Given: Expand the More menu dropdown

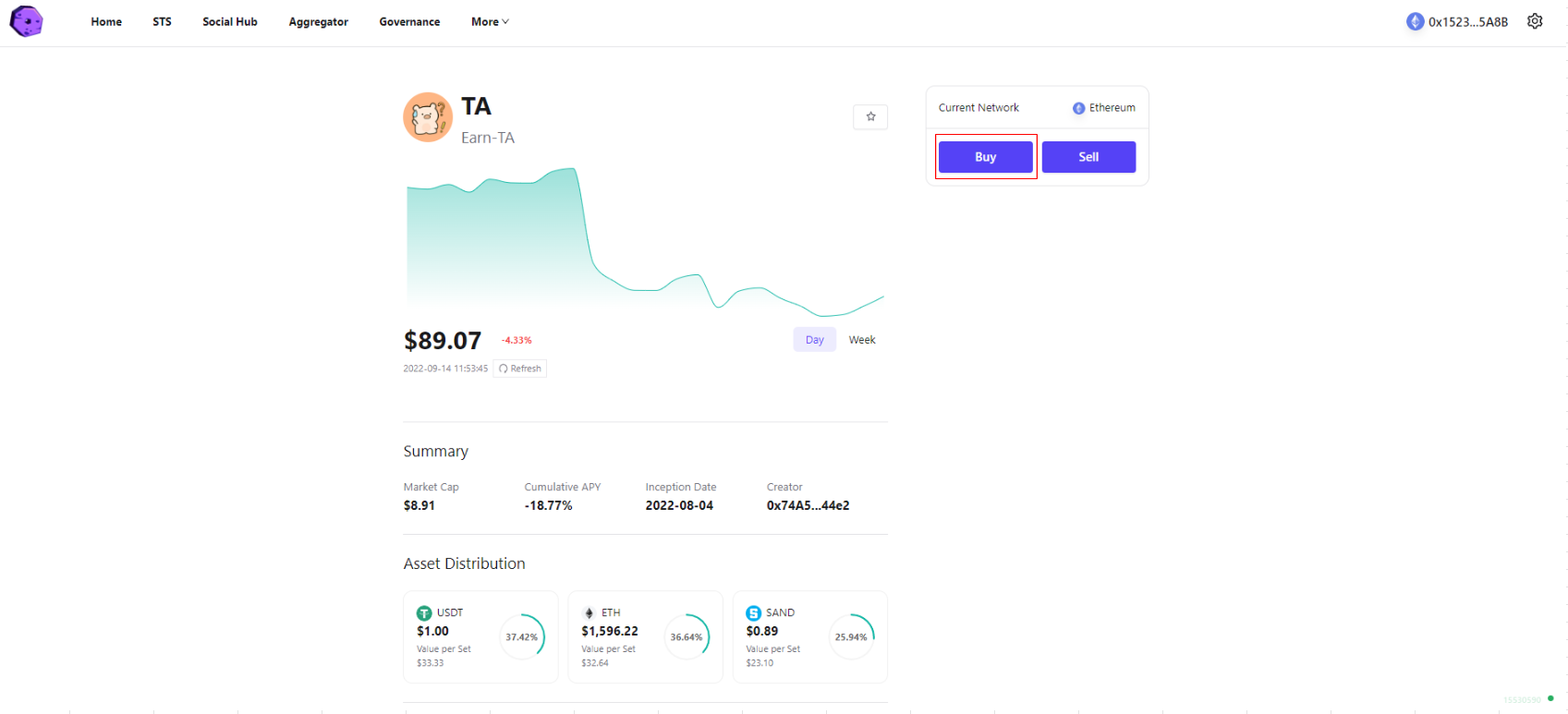Looking at the screenshot, I should point(490,21).
